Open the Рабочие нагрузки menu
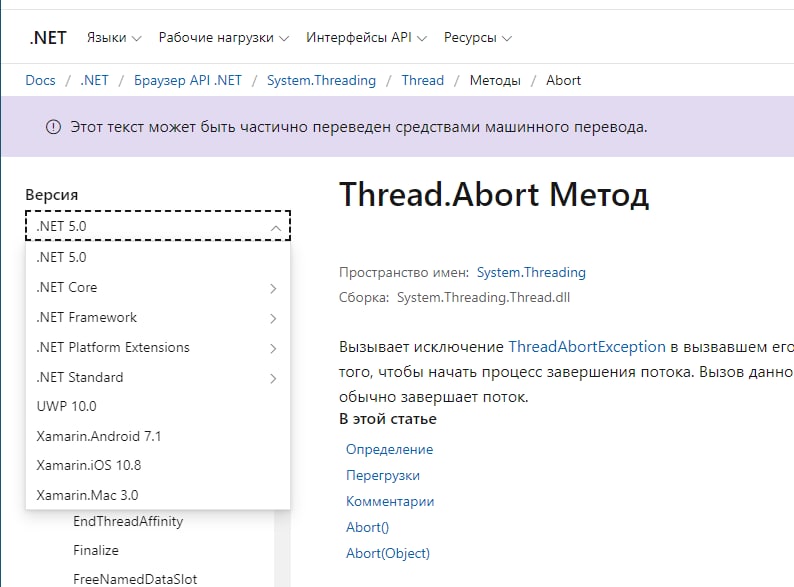Image resolution: width=794 pixels, height=587 pixels. pyautogui.click(x=223, y=37)
